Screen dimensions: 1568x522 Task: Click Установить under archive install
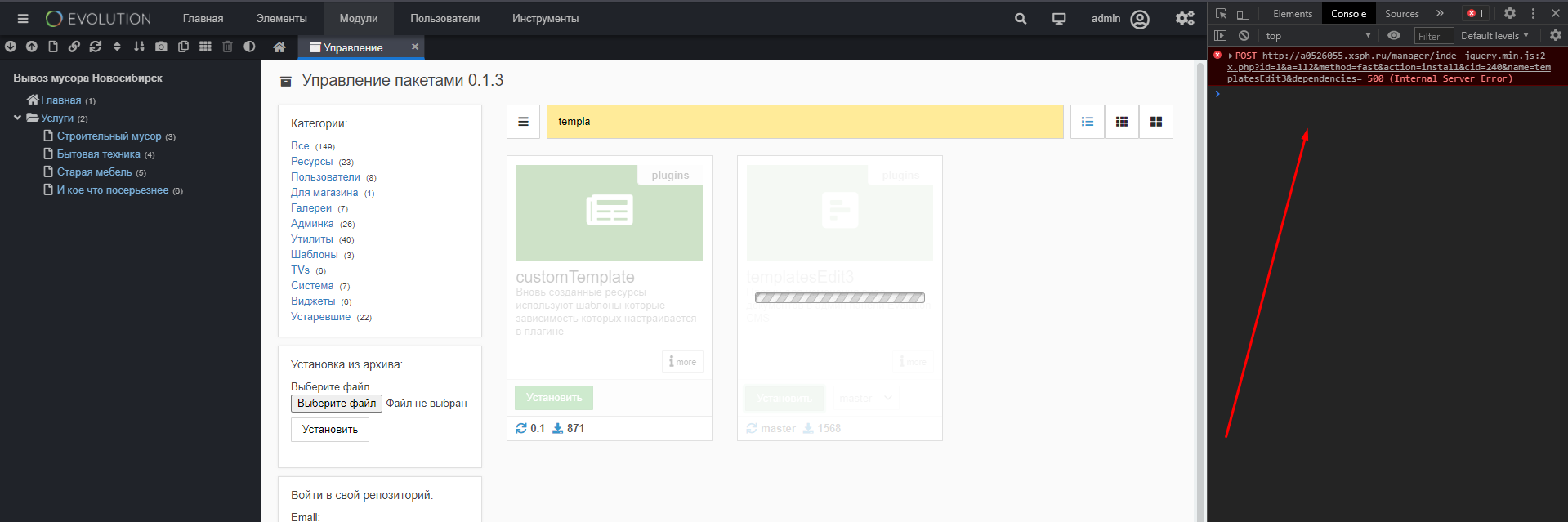(x=330, y=430)
